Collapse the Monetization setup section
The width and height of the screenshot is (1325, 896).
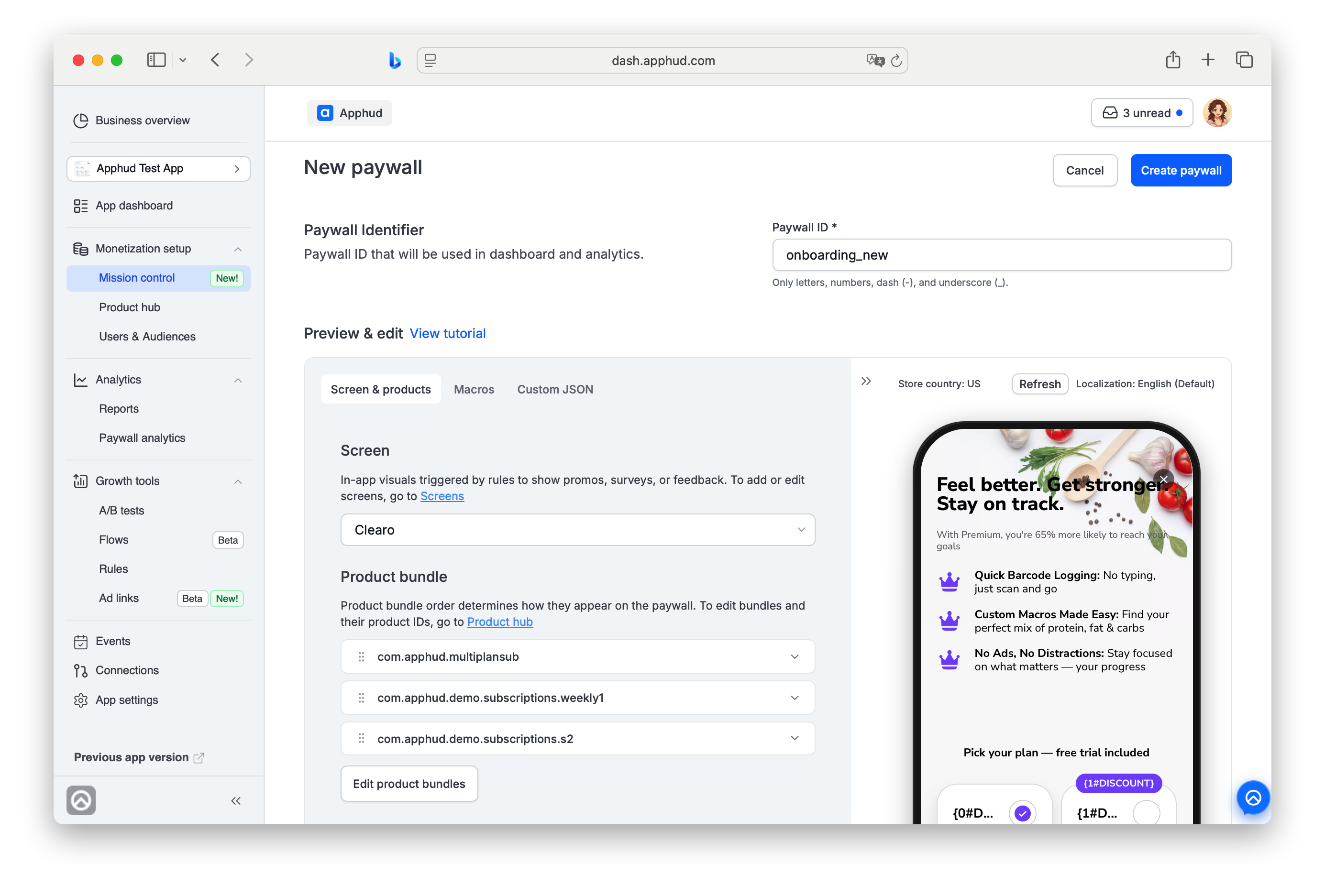coord(238,249)
